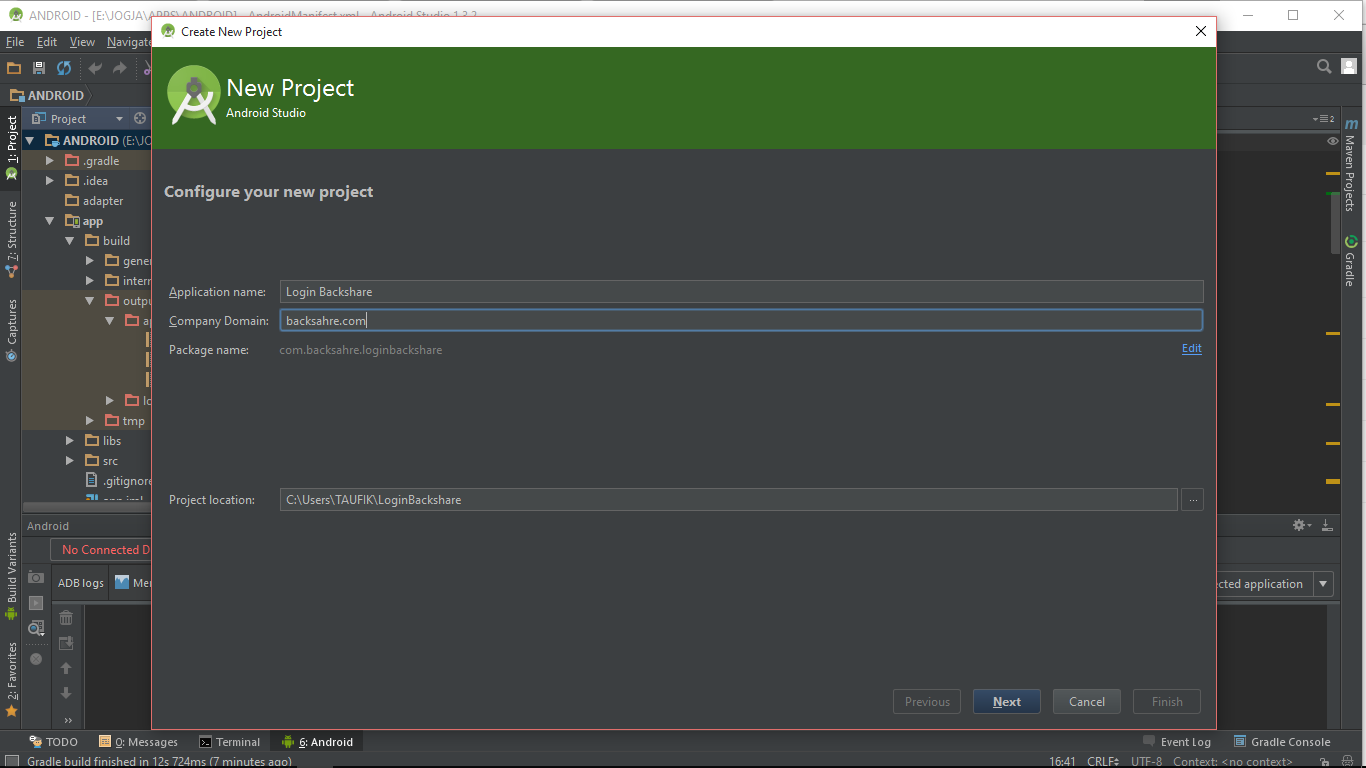
Task: Open the File menu
Action: 15,42
